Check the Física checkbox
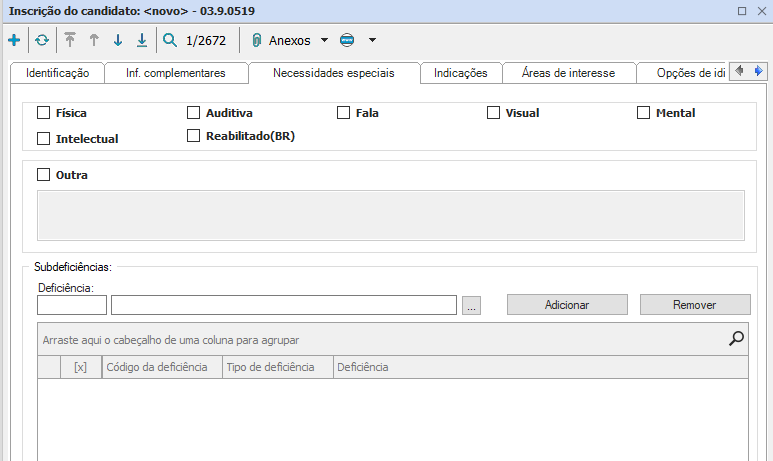 coord(43,113)
